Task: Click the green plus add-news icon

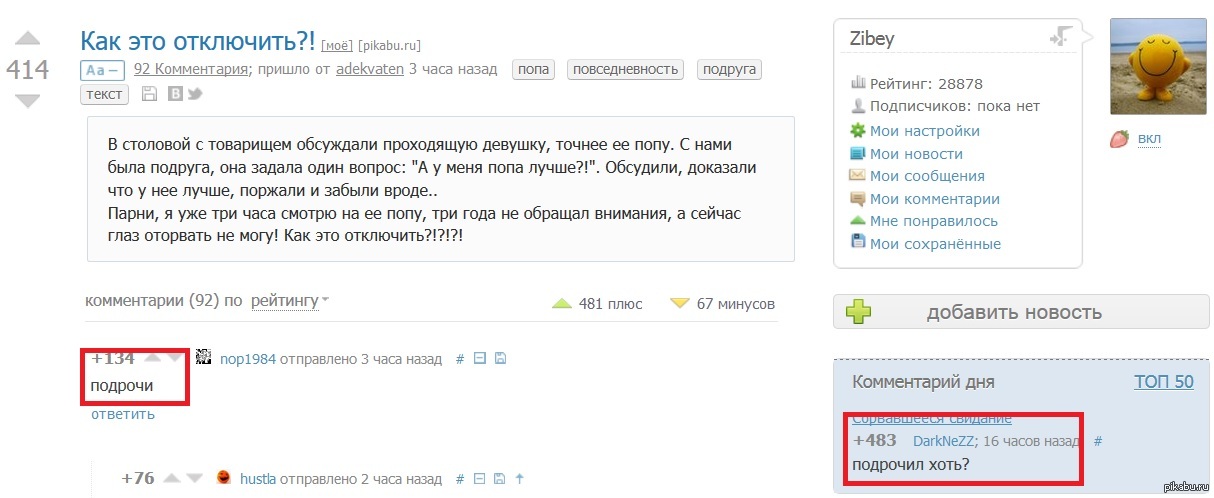Action: pos(858,311)
